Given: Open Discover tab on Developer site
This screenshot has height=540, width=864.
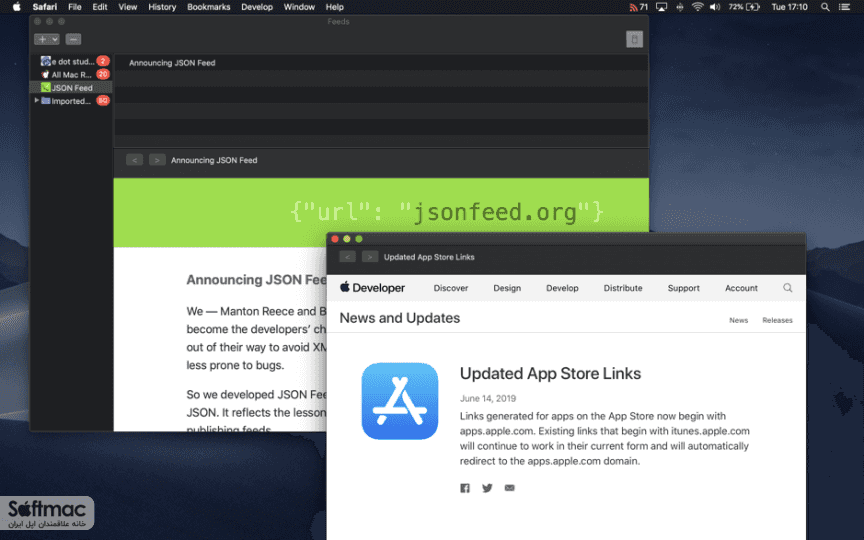Looking at the screenshot, I should 451,288.
